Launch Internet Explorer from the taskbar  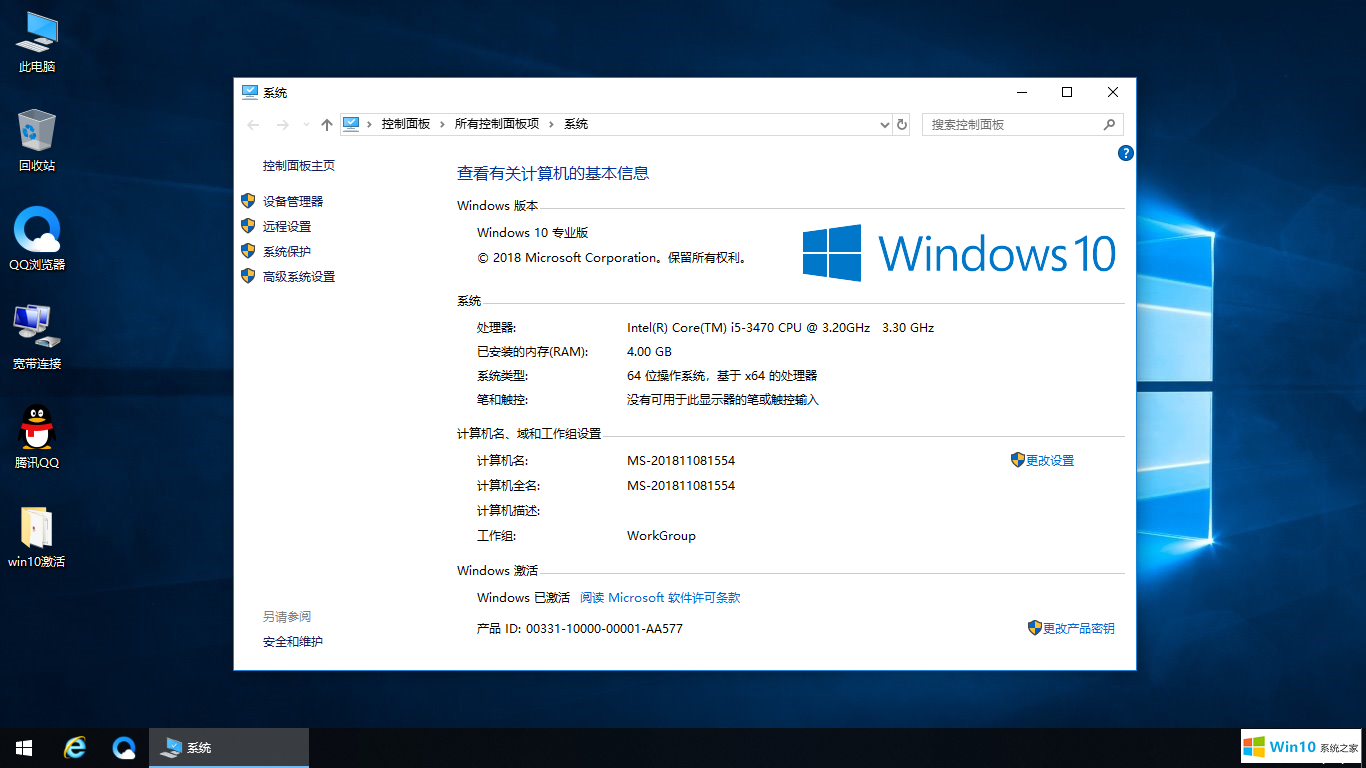(x=74, y=747)
